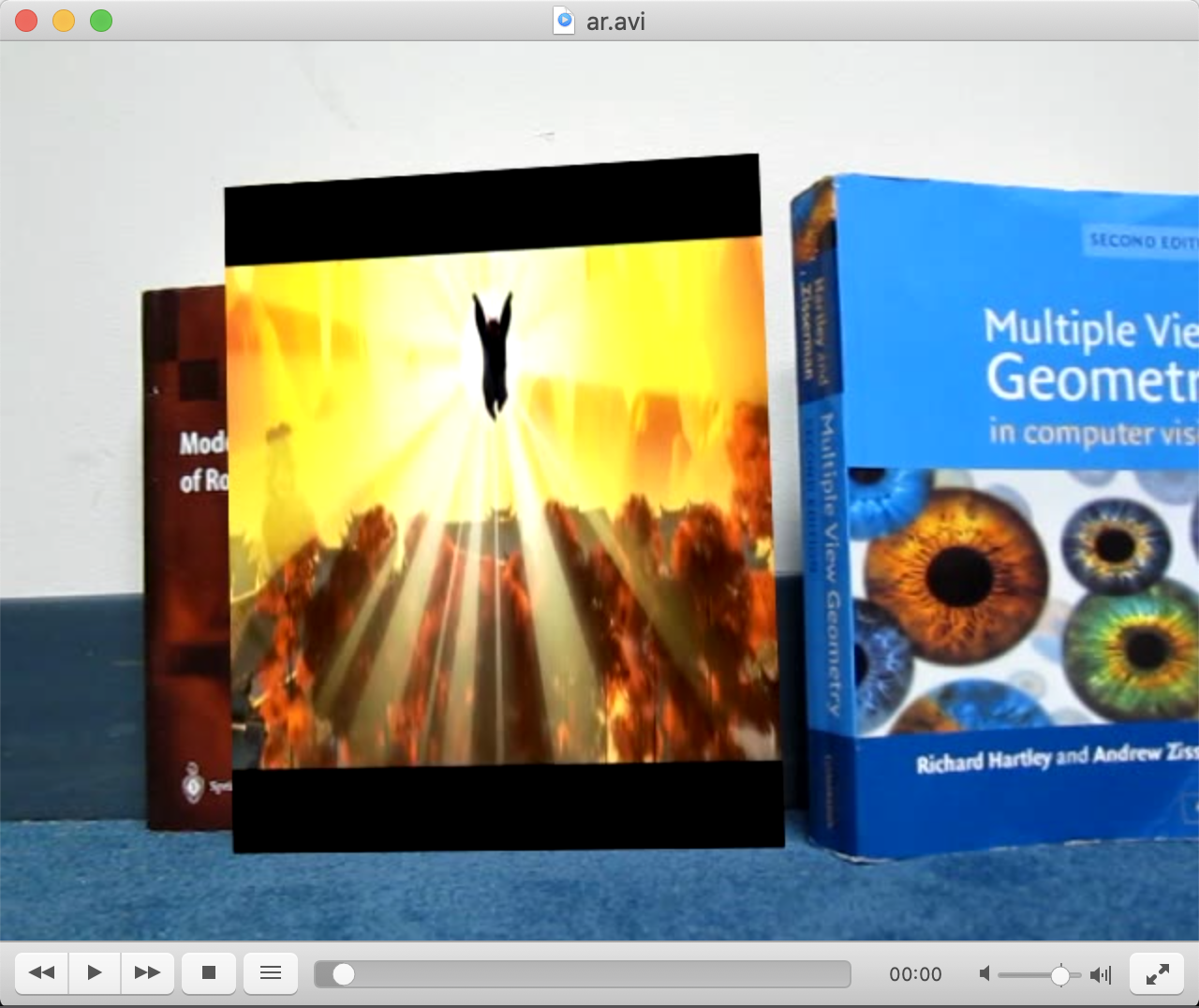Stop the video with the stop button
This screenshot has width=1199, height=1008.
[x=209, y=973]
